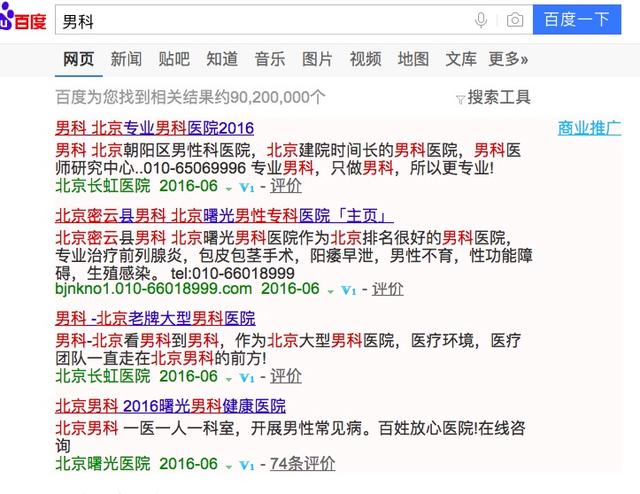Click the 商业推广 link
Image resolution: width=640 pixels, height=494 pixels.
click(x=589, y=128)
